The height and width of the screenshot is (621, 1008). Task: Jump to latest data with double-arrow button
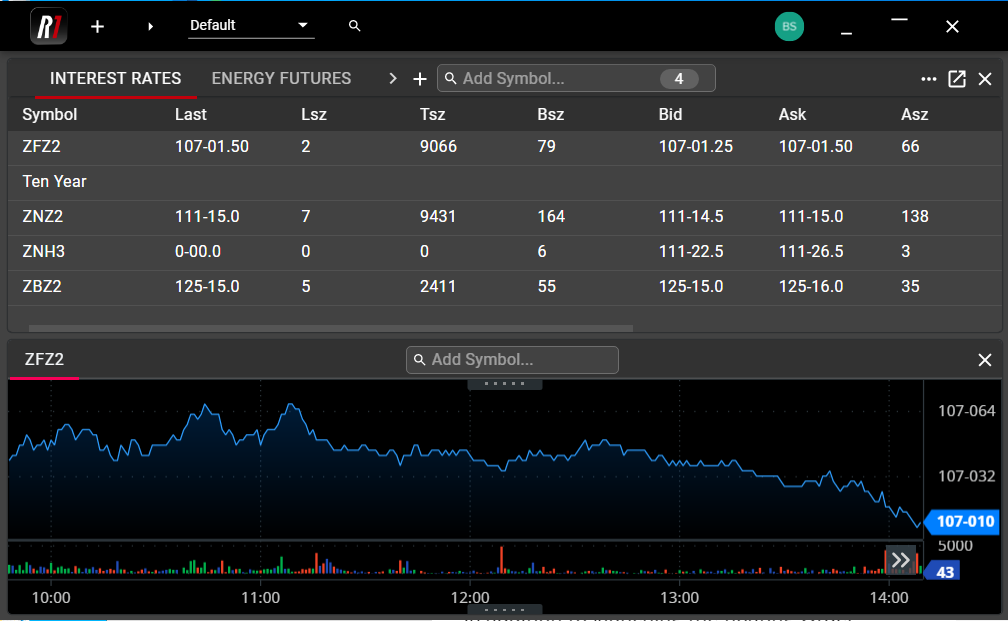click(x=900, y=560)
